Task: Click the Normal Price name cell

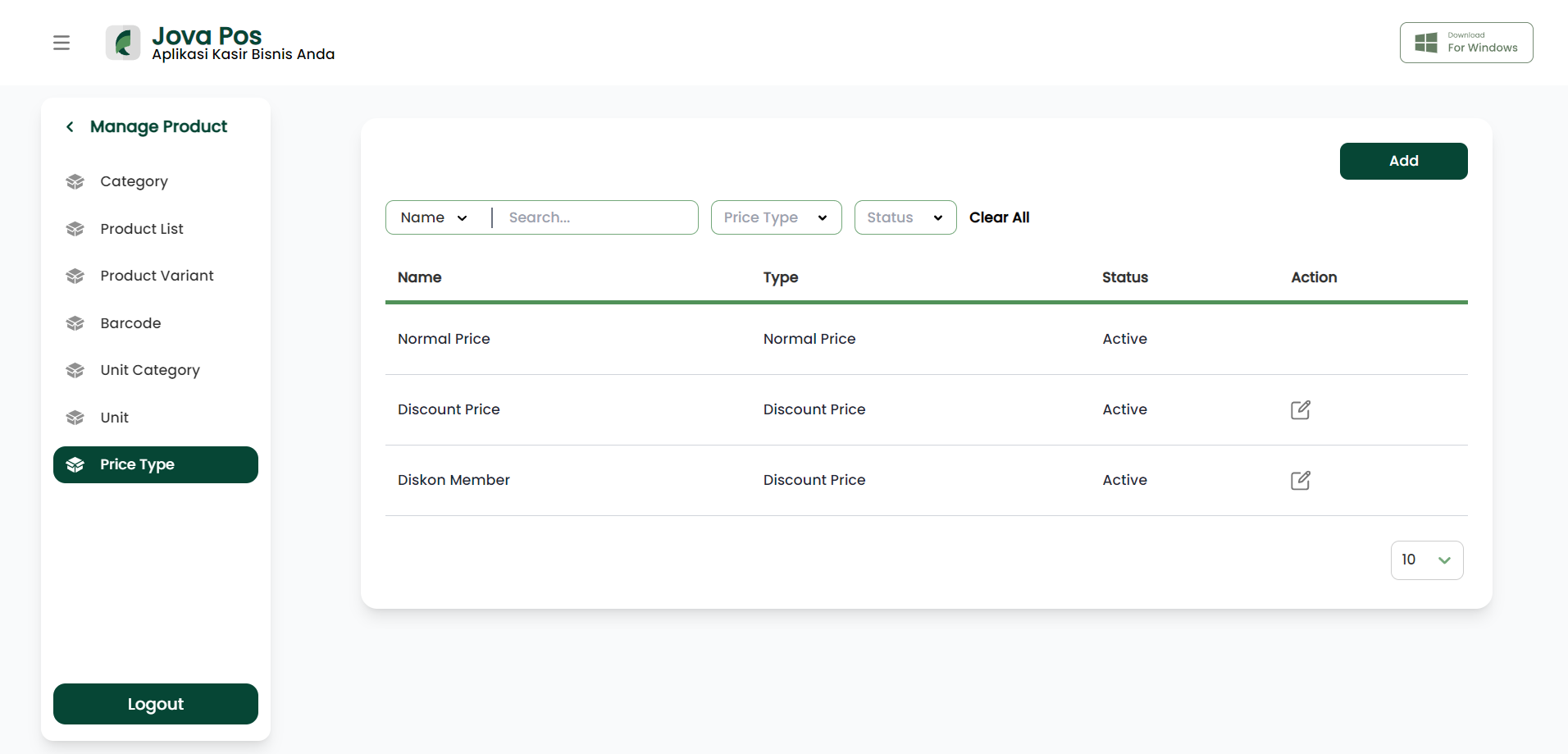Action: pos(444,339)
